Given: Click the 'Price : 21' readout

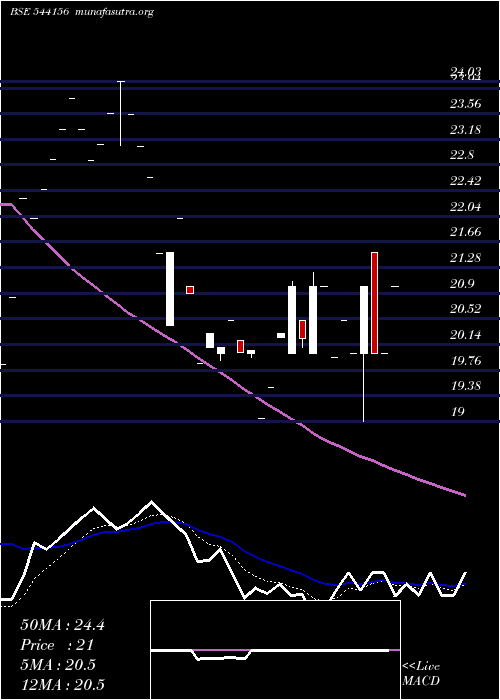Looking at the screenshot, I should point(57,645).
